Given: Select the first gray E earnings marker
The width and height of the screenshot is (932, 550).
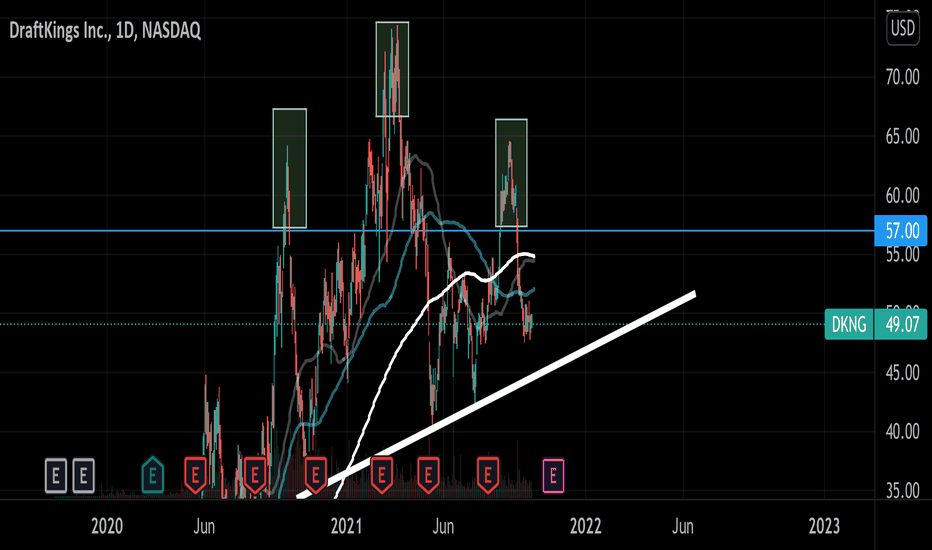Looking at the screenshot, I should point(56,476).
